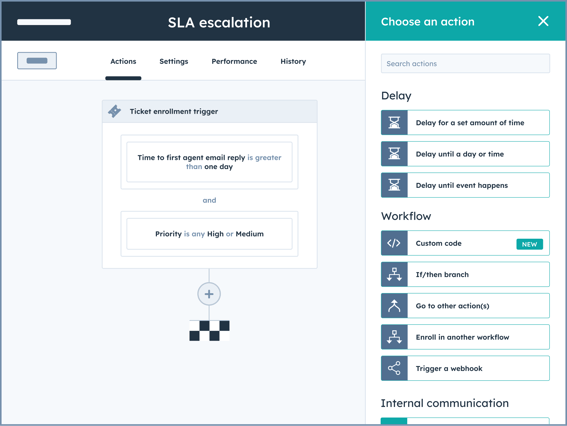
Task: Click the ticket icon in enrollment trigger header
Action: pyautogui.click(x=115, y=111)
